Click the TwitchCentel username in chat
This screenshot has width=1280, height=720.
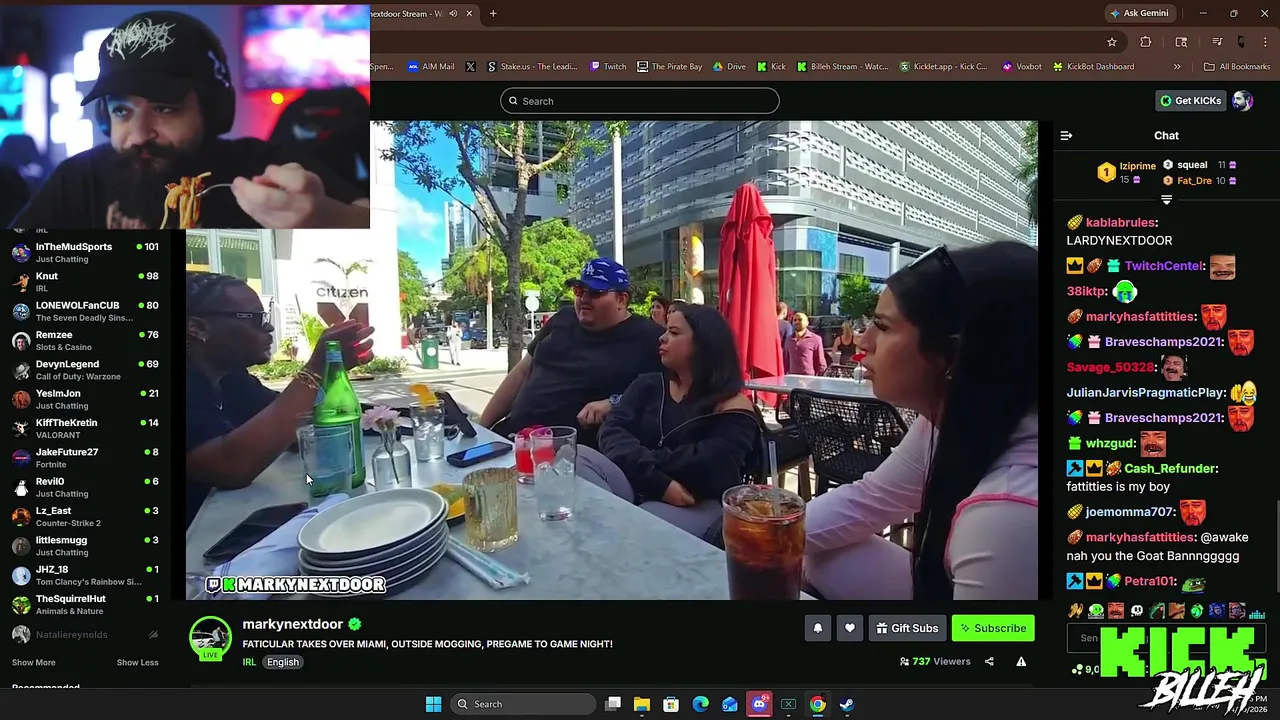[1164, 266]
